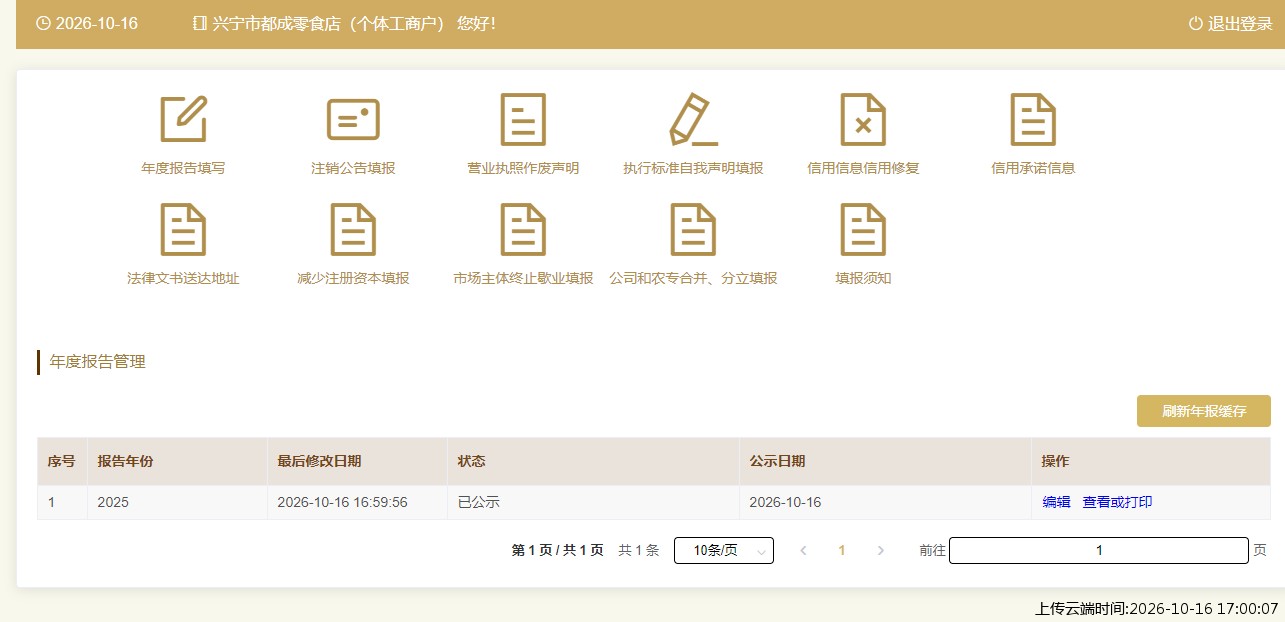Image resolution: width=1285 pixels, height=622 pixels.
Task: Open 法律文书送达地址 document icon
Action: (x=183, y=229)
